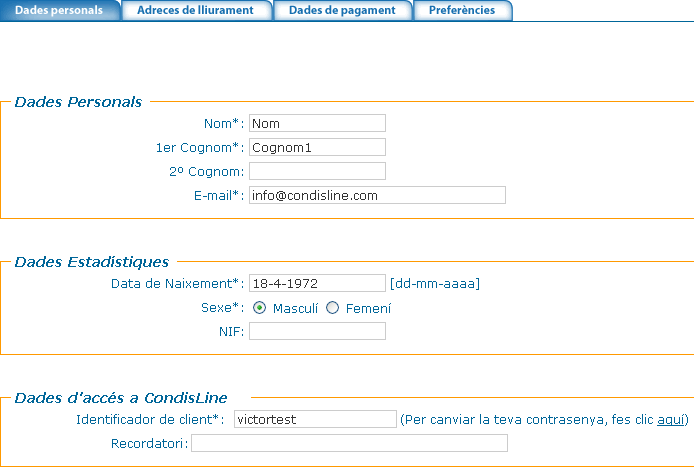This screenshot has width=694, height=467.
Task: Click the 'NIF:' field label
Action: coord(230,332)
